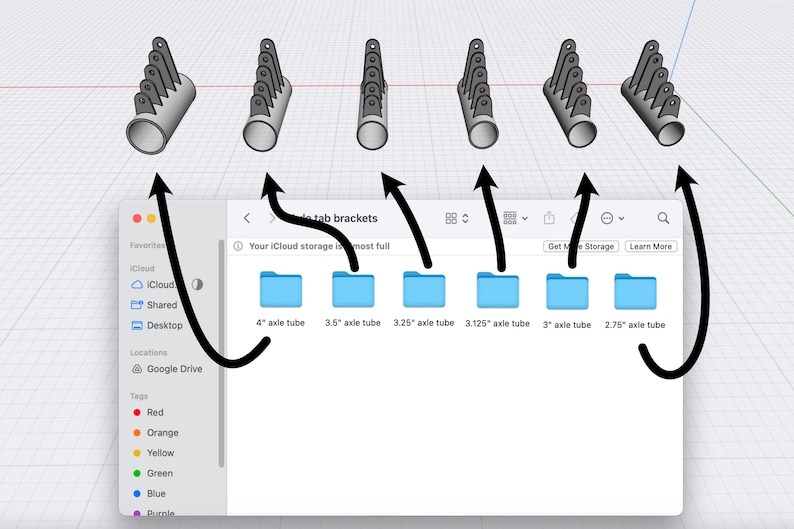Click the iCloud storage info icon
The height and width of the screenshot is (529, 794).
(x=238, y=246)
